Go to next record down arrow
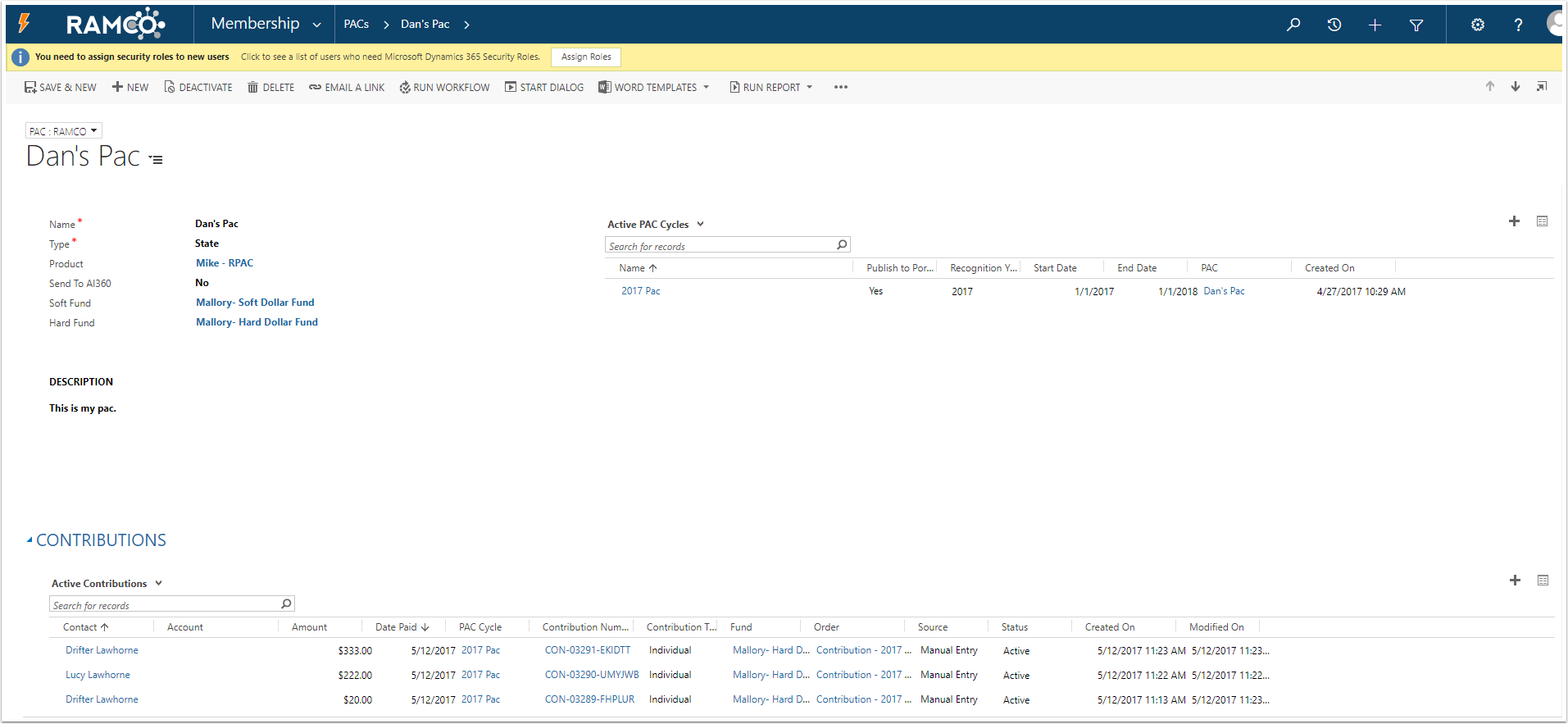Image resolution: width=1568 pixels, height=724 pixels. coord(1516,86)
